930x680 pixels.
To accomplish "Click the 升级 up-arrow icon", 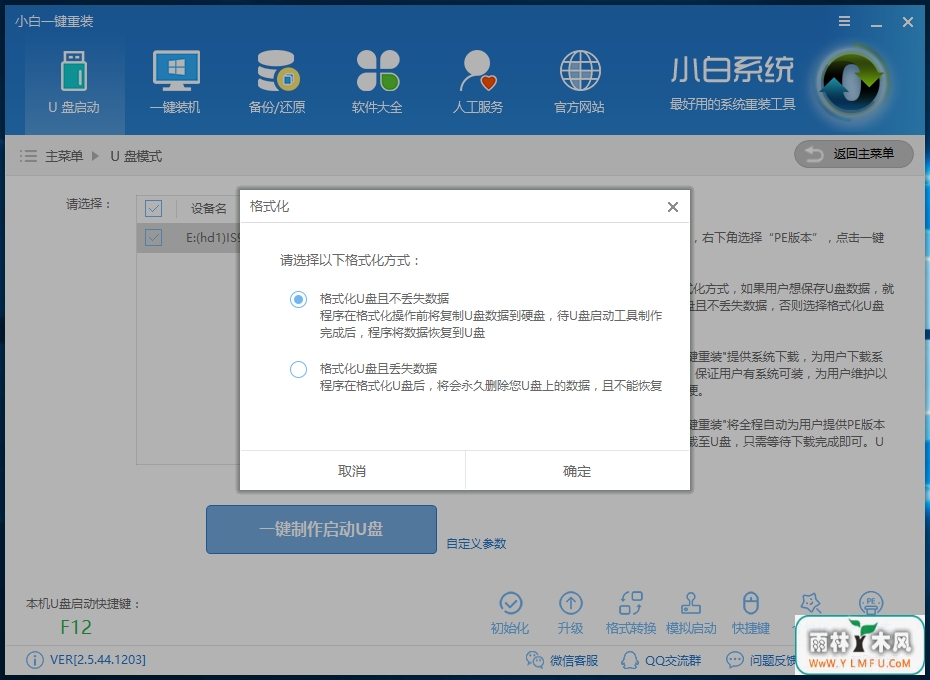I will pyautogui.click(x=571, y=603).
